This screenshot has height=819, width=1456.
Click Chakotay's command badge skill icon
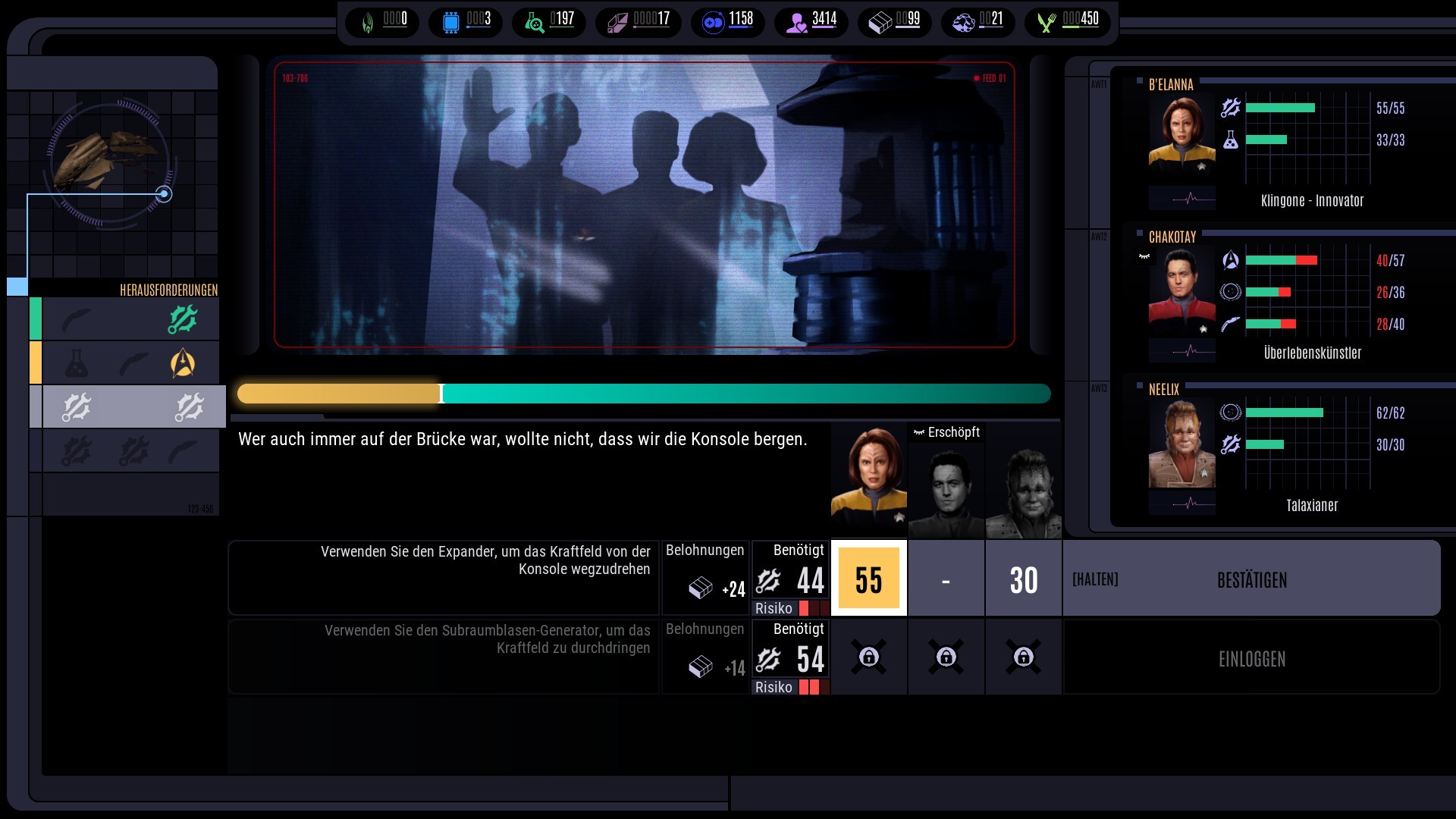(x=1230, y=260)
